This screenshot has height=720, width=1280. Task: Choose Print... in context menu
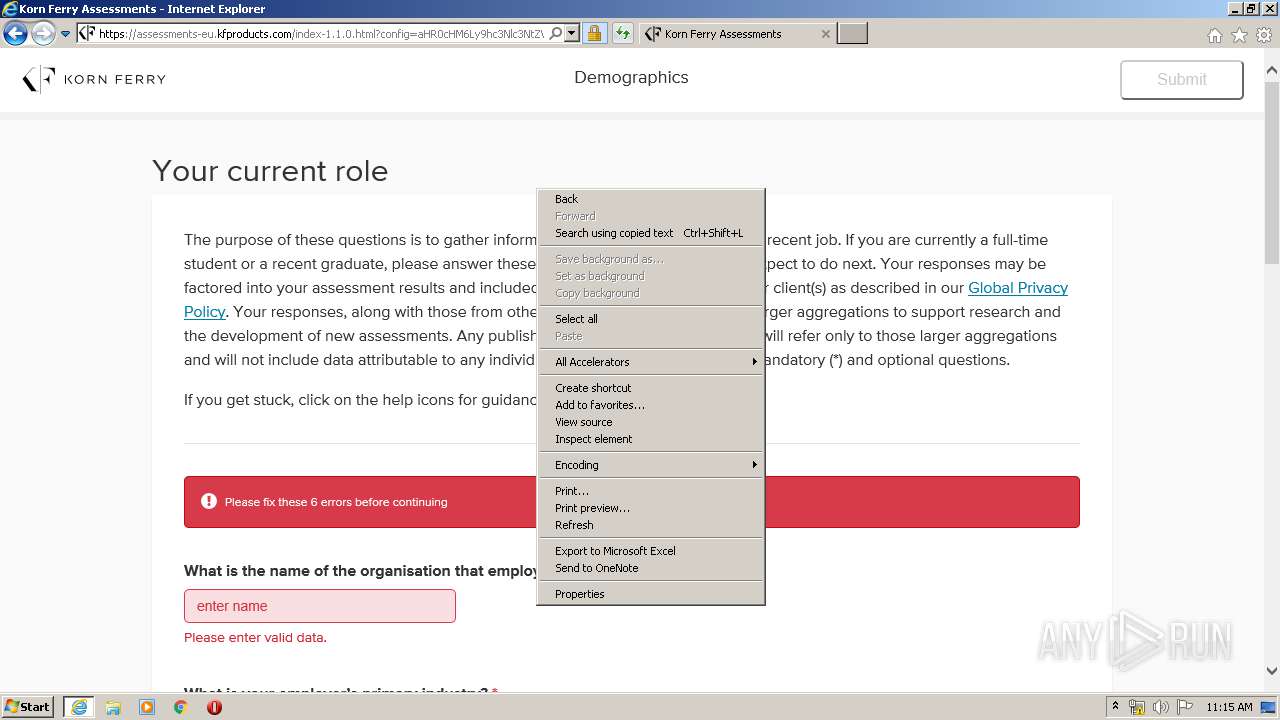[x=651, y=491]
